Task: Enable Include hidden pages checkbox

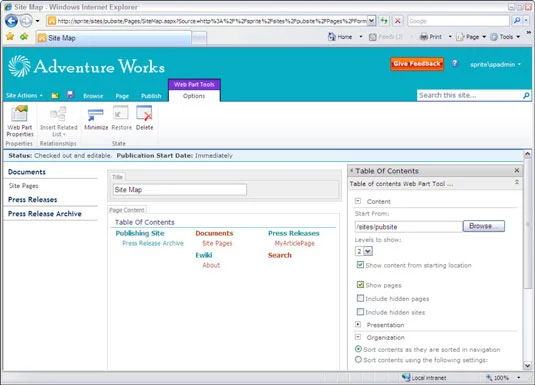Action: (360, 298)
